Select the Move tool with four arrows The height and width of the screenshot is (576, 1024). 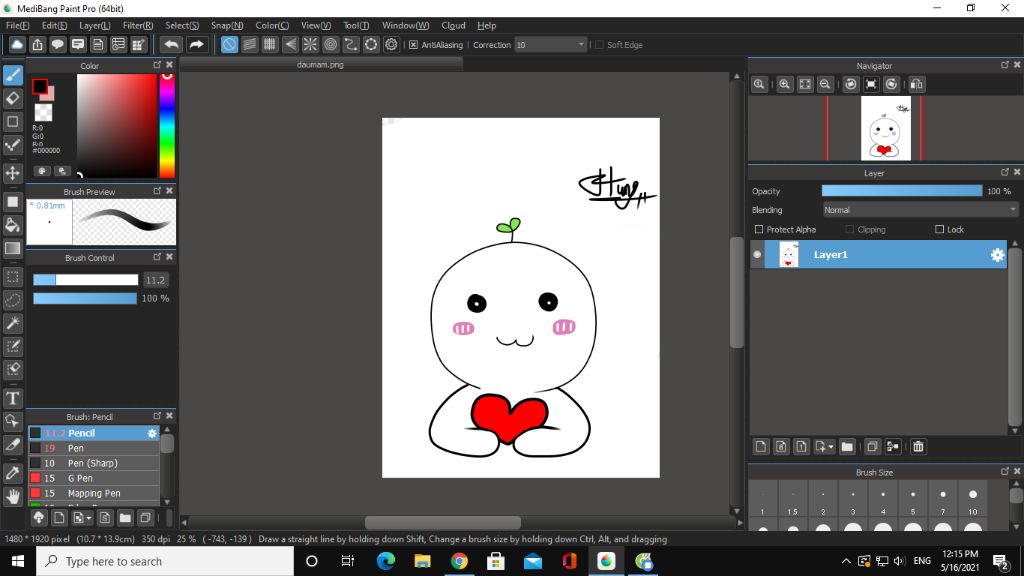tap(13, 173)
